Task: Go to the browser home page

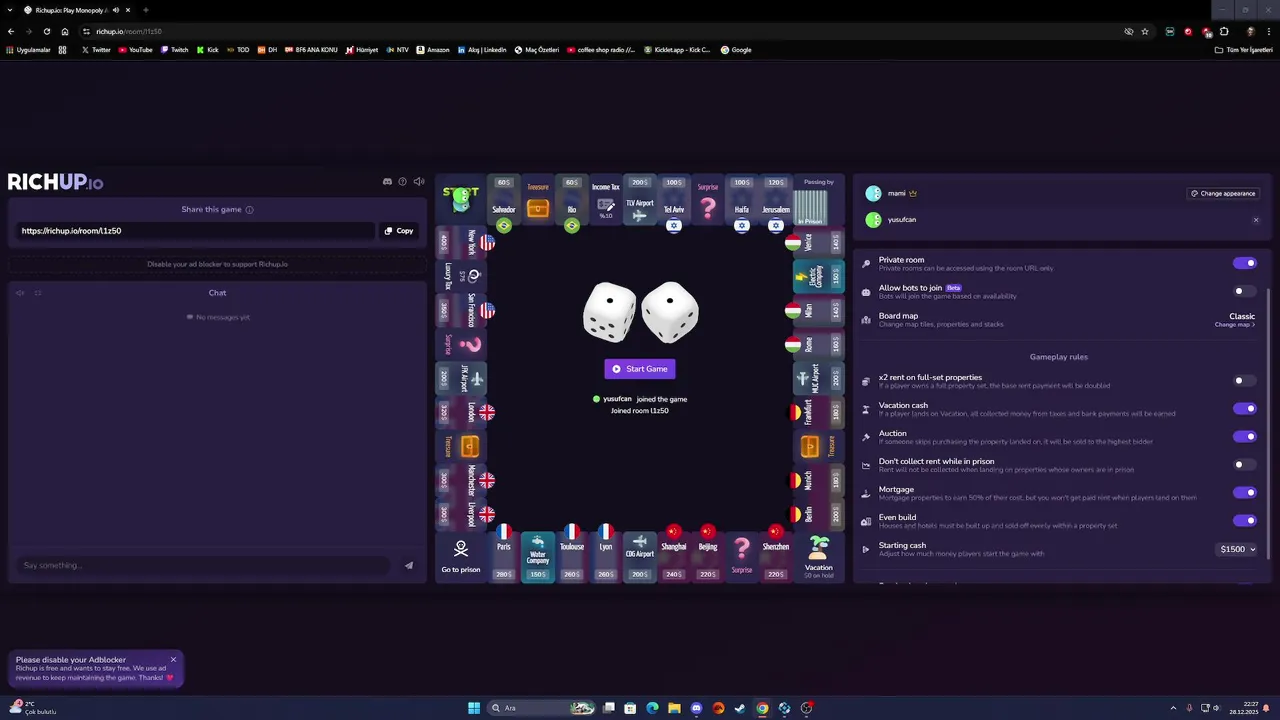Action: pos(65,31)
